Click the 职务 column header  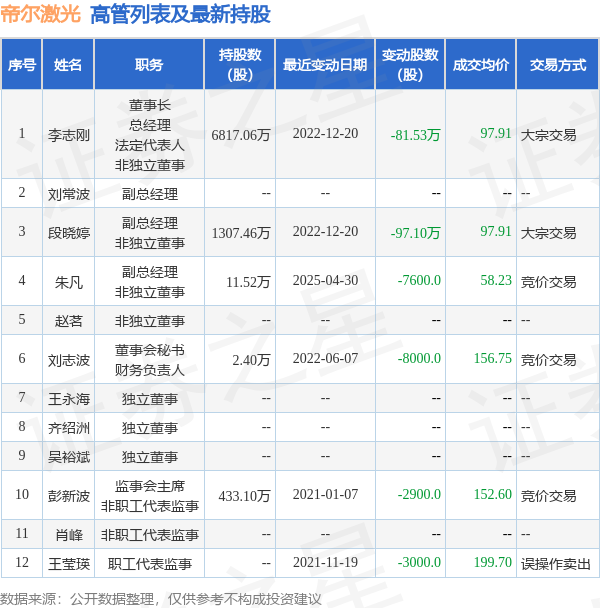[149, 64]
